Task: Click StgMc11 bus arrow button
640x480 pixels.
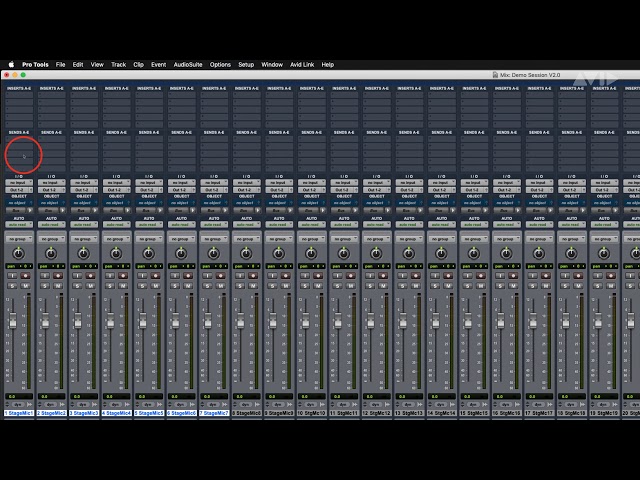Action: (x=355, y=210)
